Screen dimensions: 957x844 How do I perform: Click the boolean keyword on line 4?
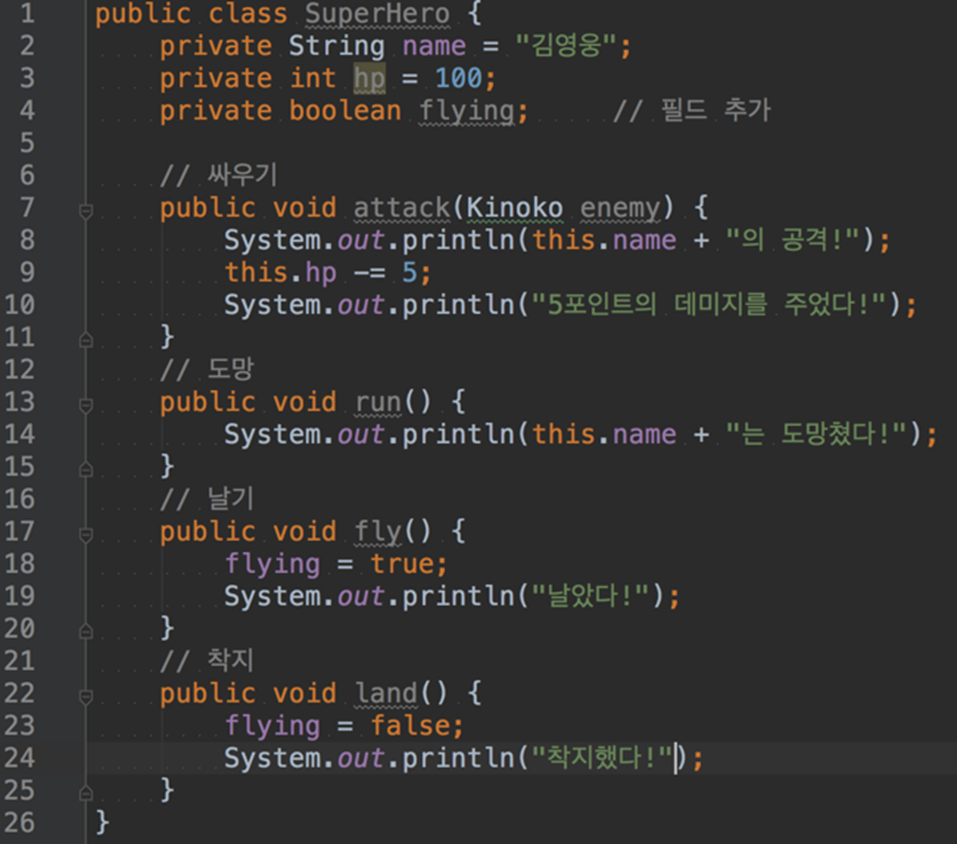(345, 110)
